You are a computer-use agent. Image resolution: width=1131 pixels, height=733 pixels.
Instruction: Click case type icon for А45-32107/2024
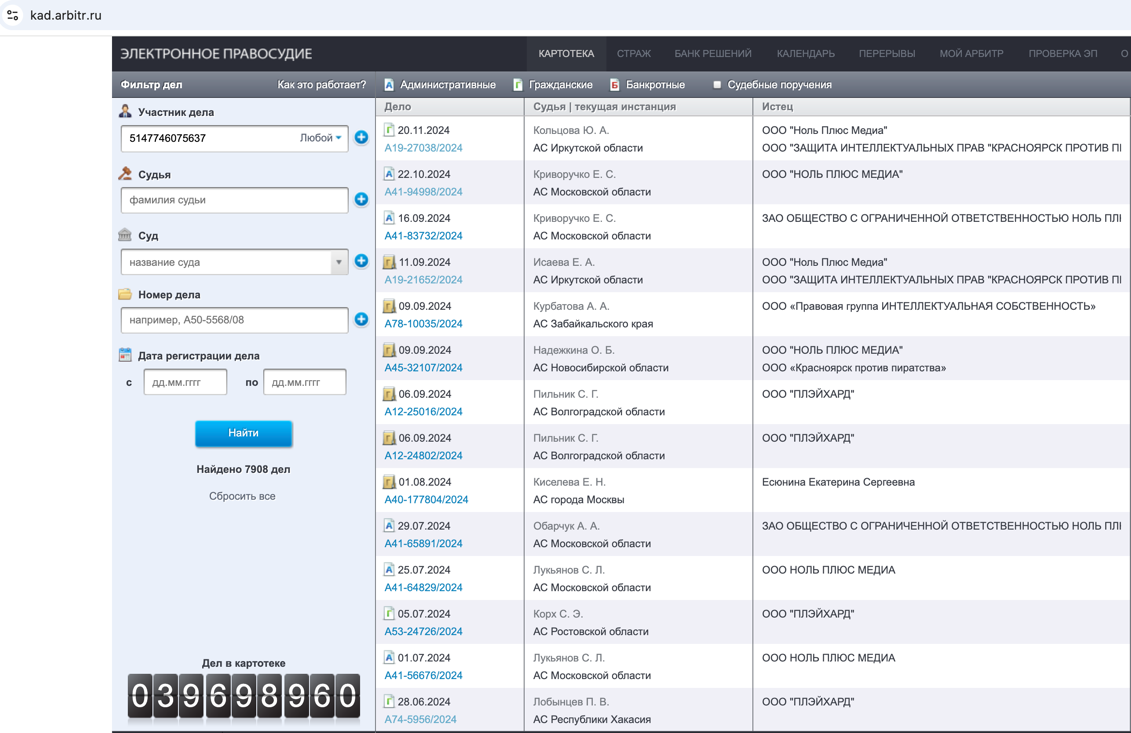[x=390, y=350]
